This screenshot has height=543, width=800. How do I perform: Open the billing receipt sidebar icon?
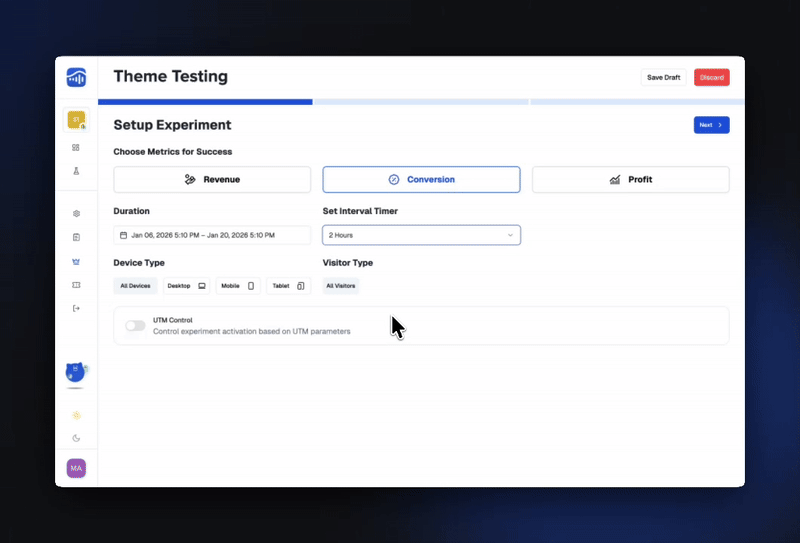pyautogui.click(x=76, y=237)
